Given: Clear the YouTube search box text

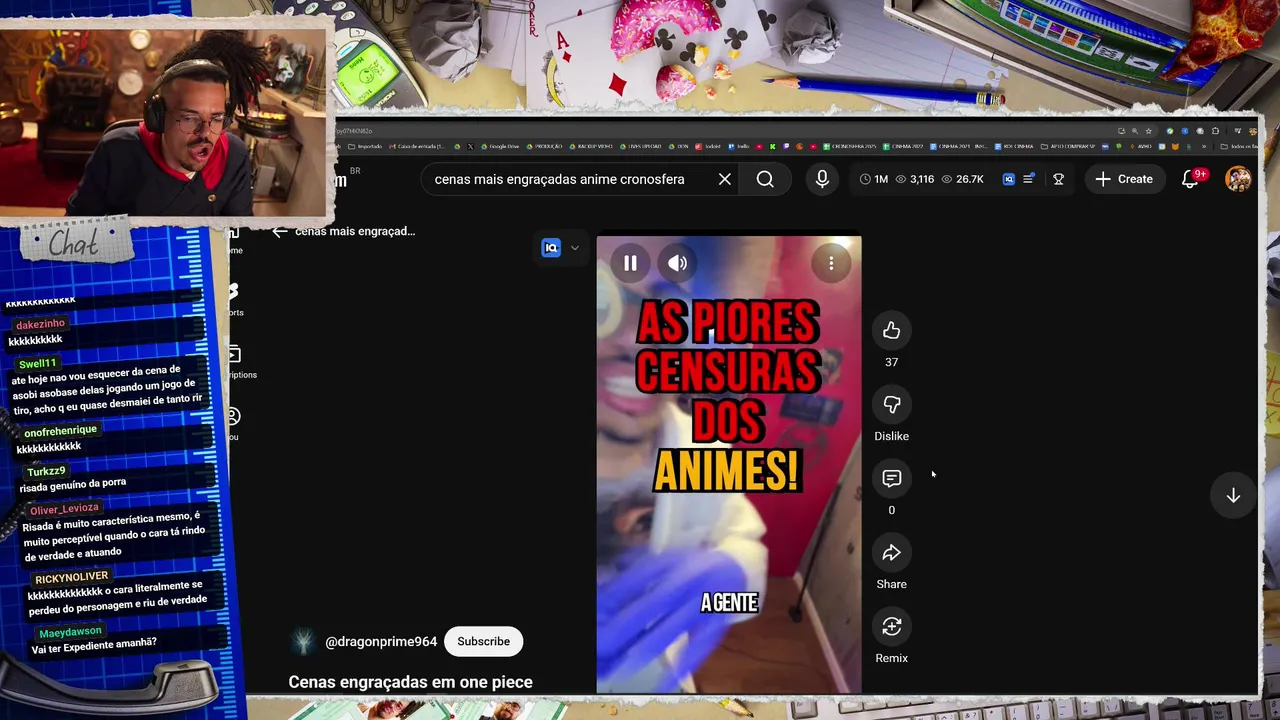Looking at the screenshot, I should (725, 179).
